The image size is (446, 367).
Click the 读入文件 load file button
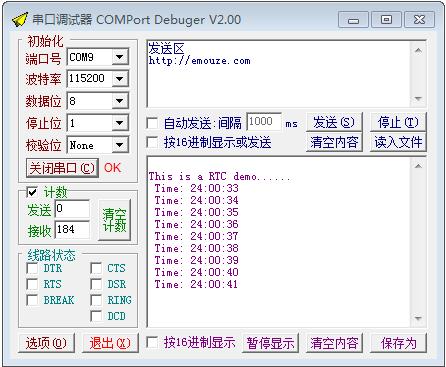398,142
